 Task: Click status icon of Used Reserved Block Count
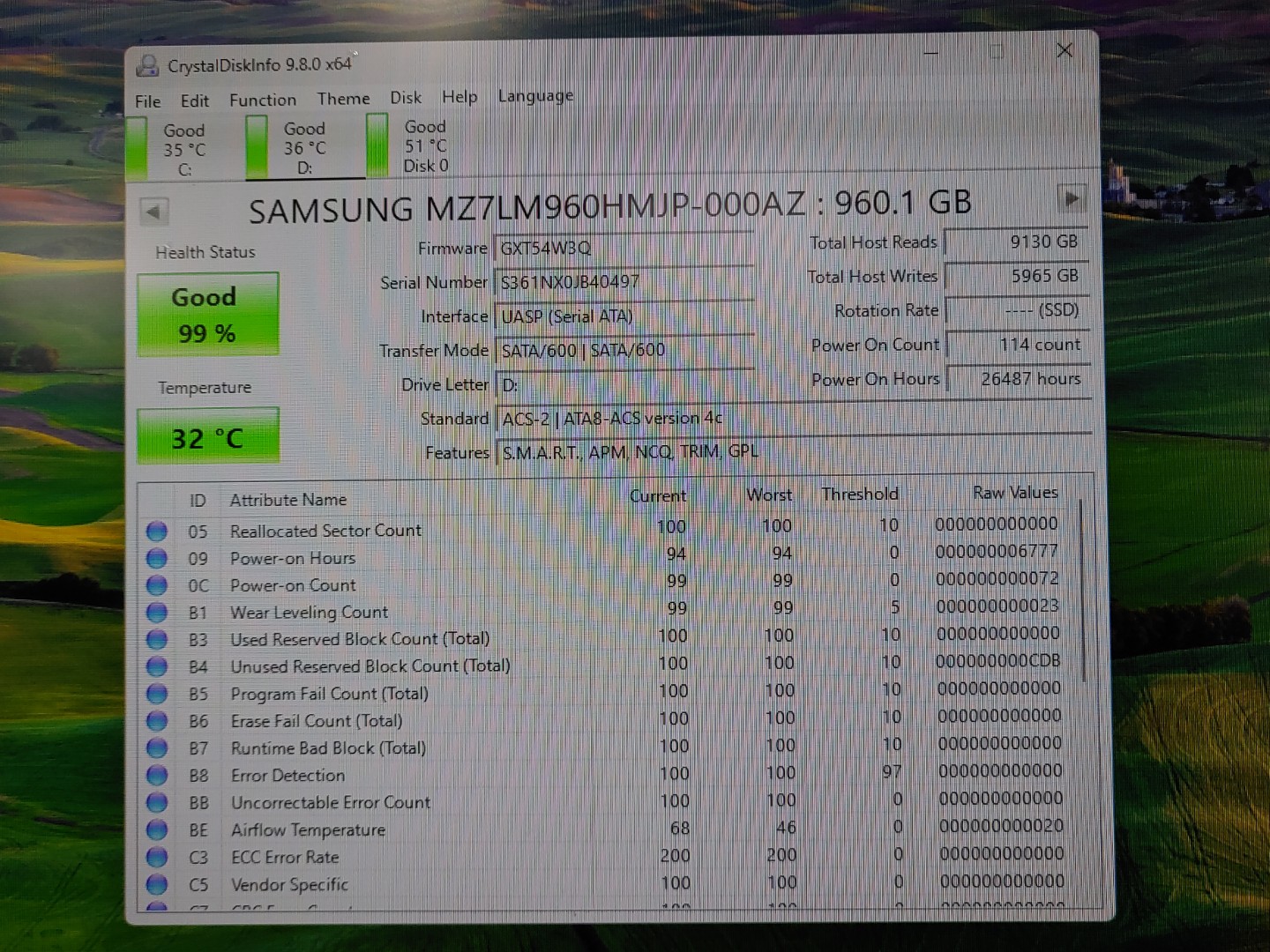click(x=157, y=639)
